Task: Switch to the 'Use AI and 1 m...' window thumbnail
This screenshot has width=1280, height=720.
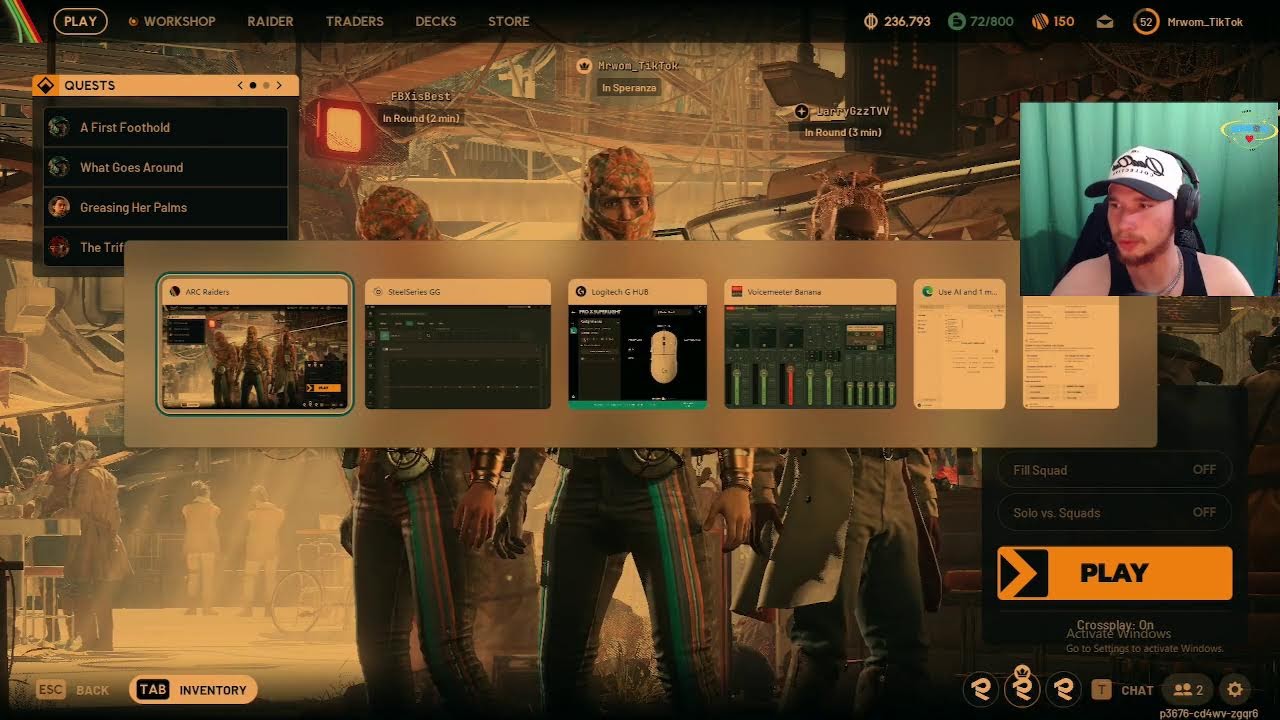Action: pos(960,344)
